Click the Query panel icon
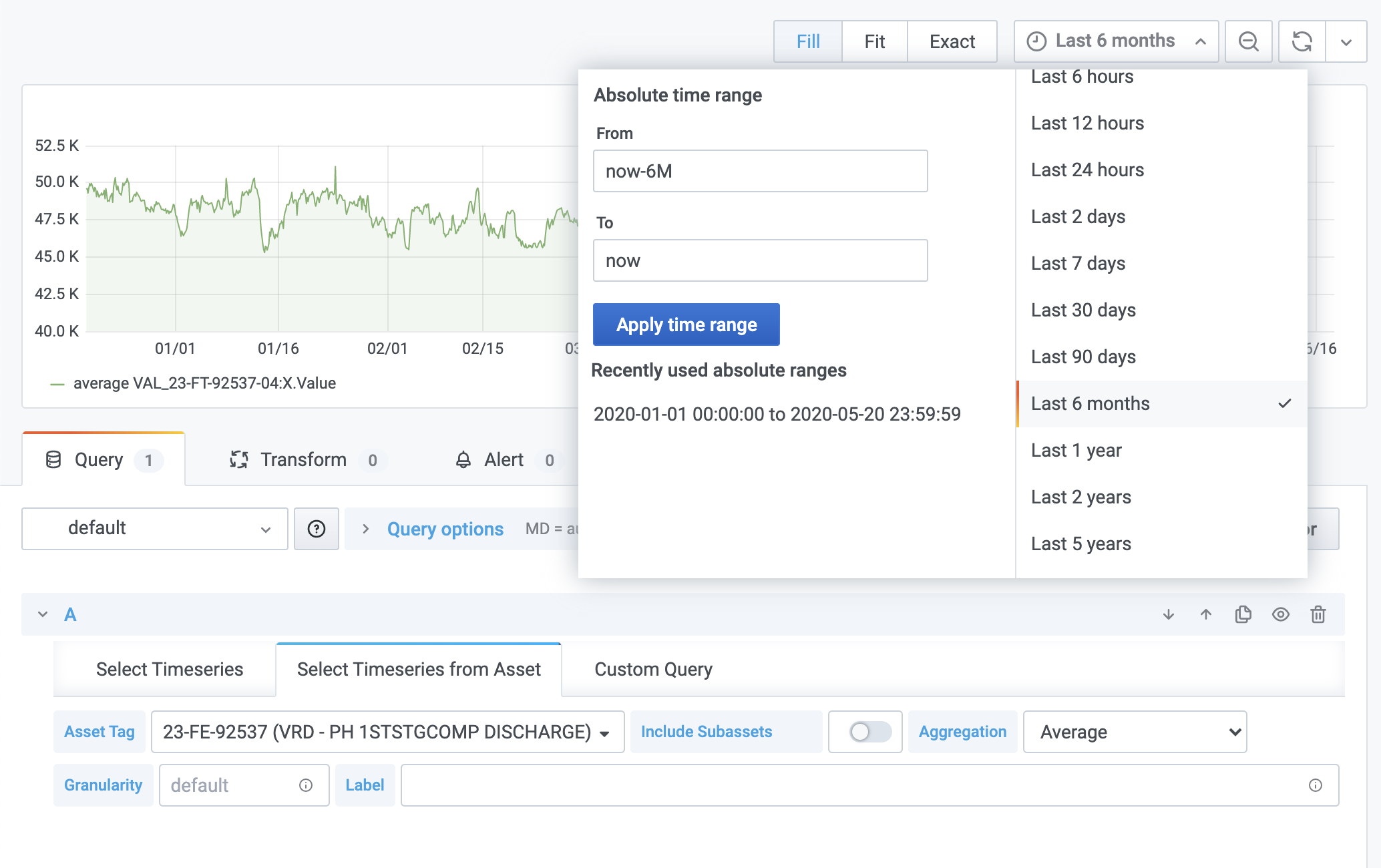 tap(54, 460)
